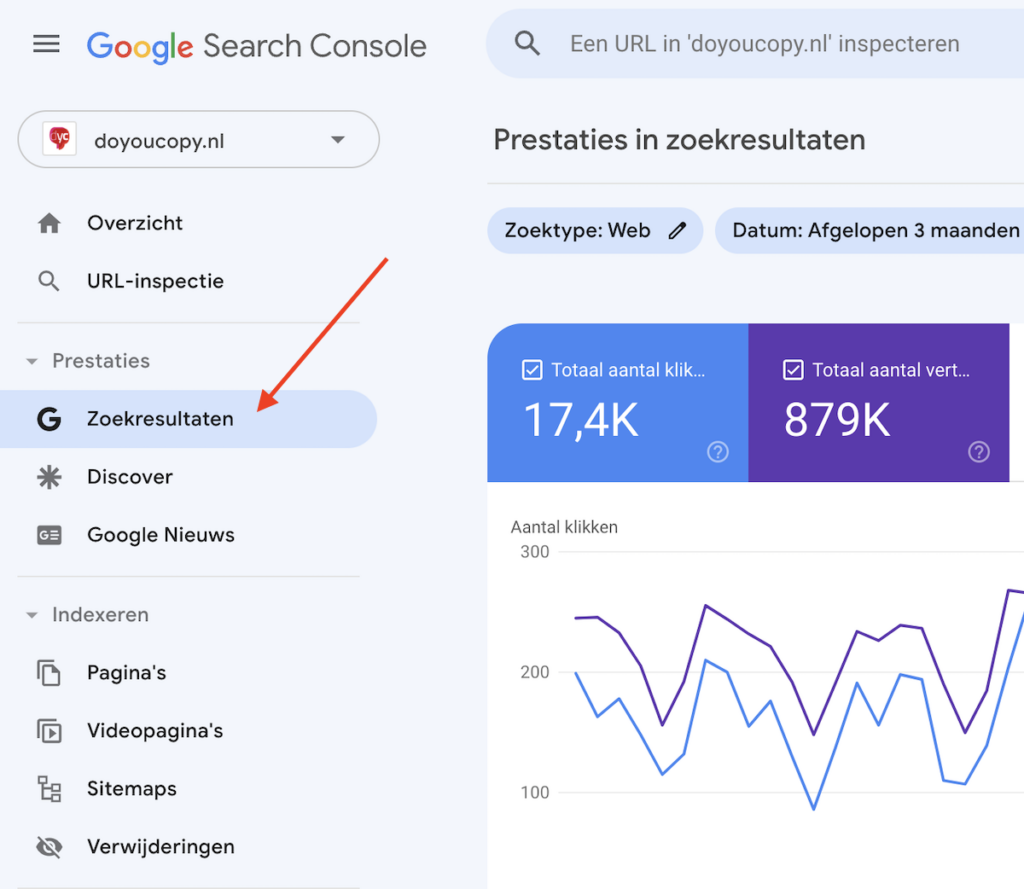Click the Discover asterisk icon
The height and width of the screenshot is (889, 1024).
pos(49,477)
